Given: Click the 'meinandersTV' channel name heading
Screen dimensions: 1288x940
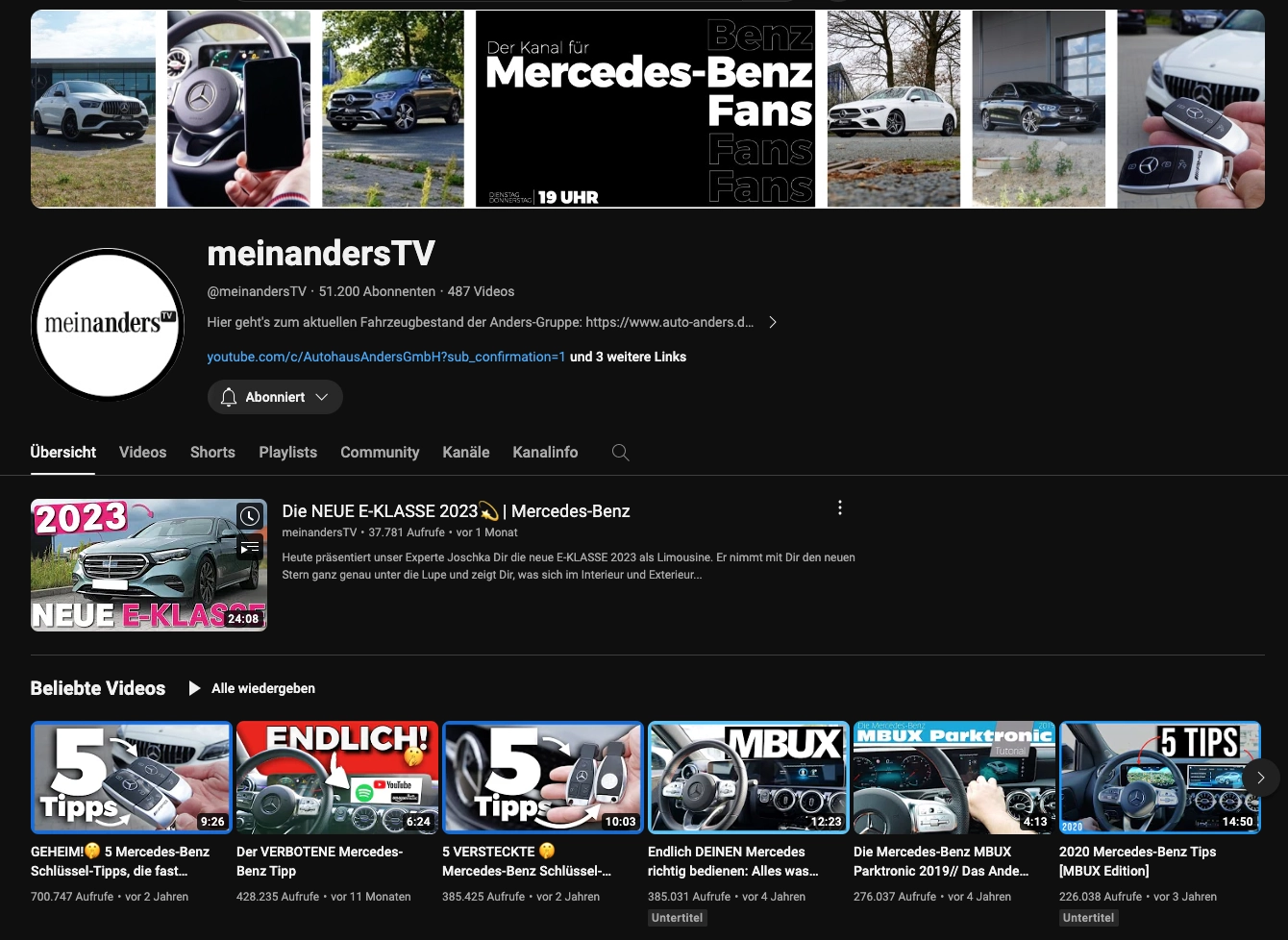Looking at the screenshot, I should (321, 253).
